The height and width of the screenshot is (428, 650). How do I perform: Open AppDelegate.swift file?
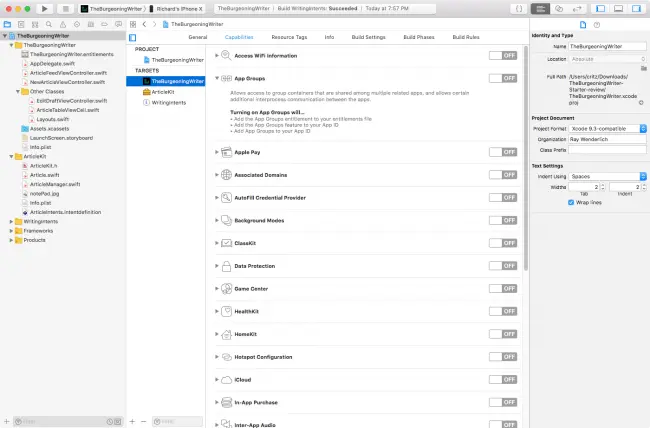coord(52,64)
